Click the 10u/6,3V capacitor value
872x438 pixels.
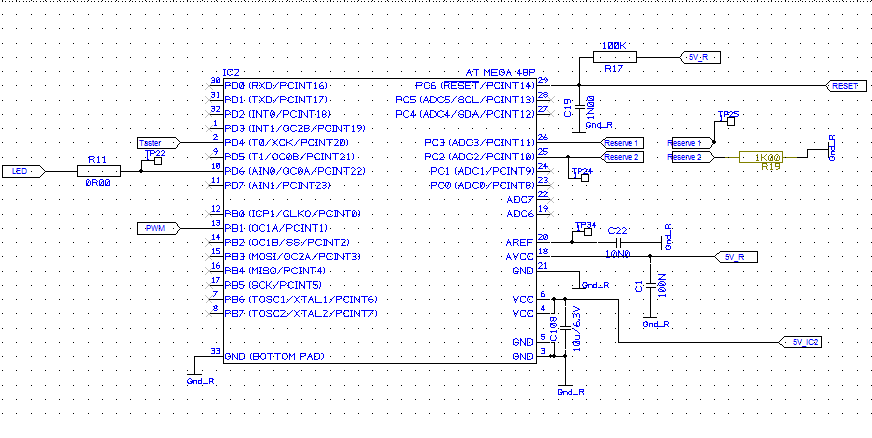[x=577, y=328]
